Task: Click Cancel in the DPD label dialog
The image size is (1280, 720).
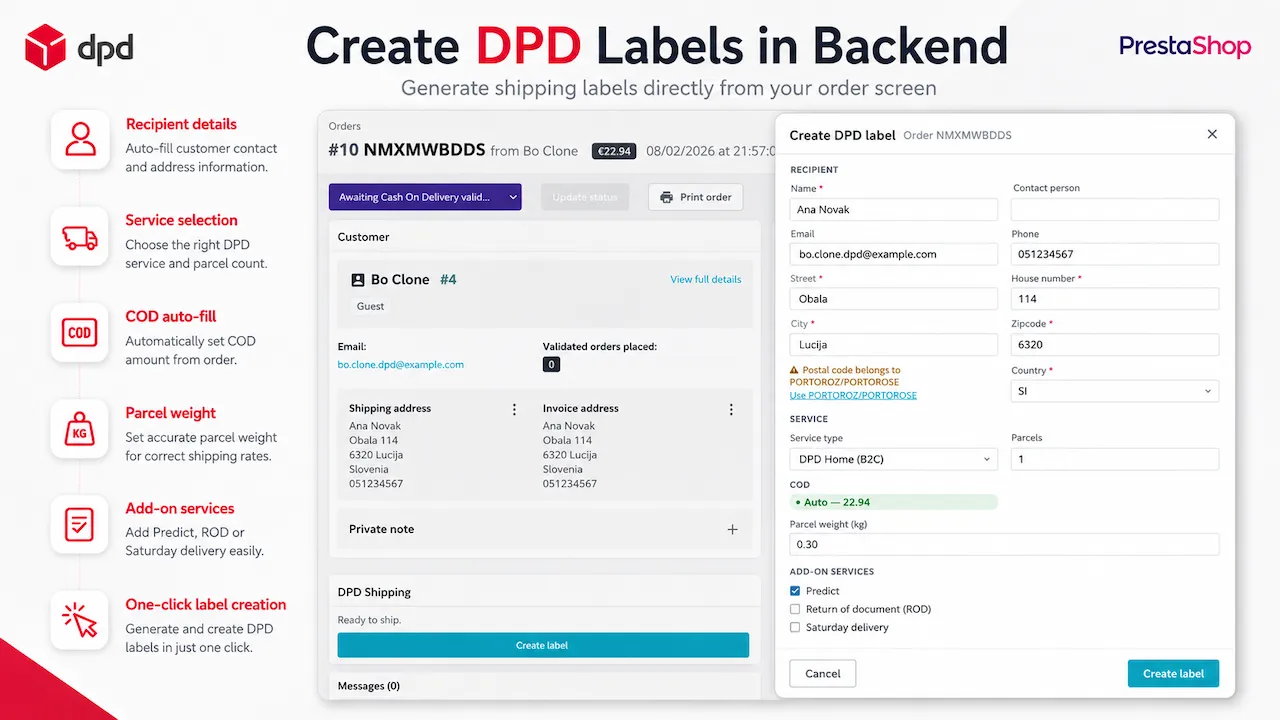Action: 823,673
